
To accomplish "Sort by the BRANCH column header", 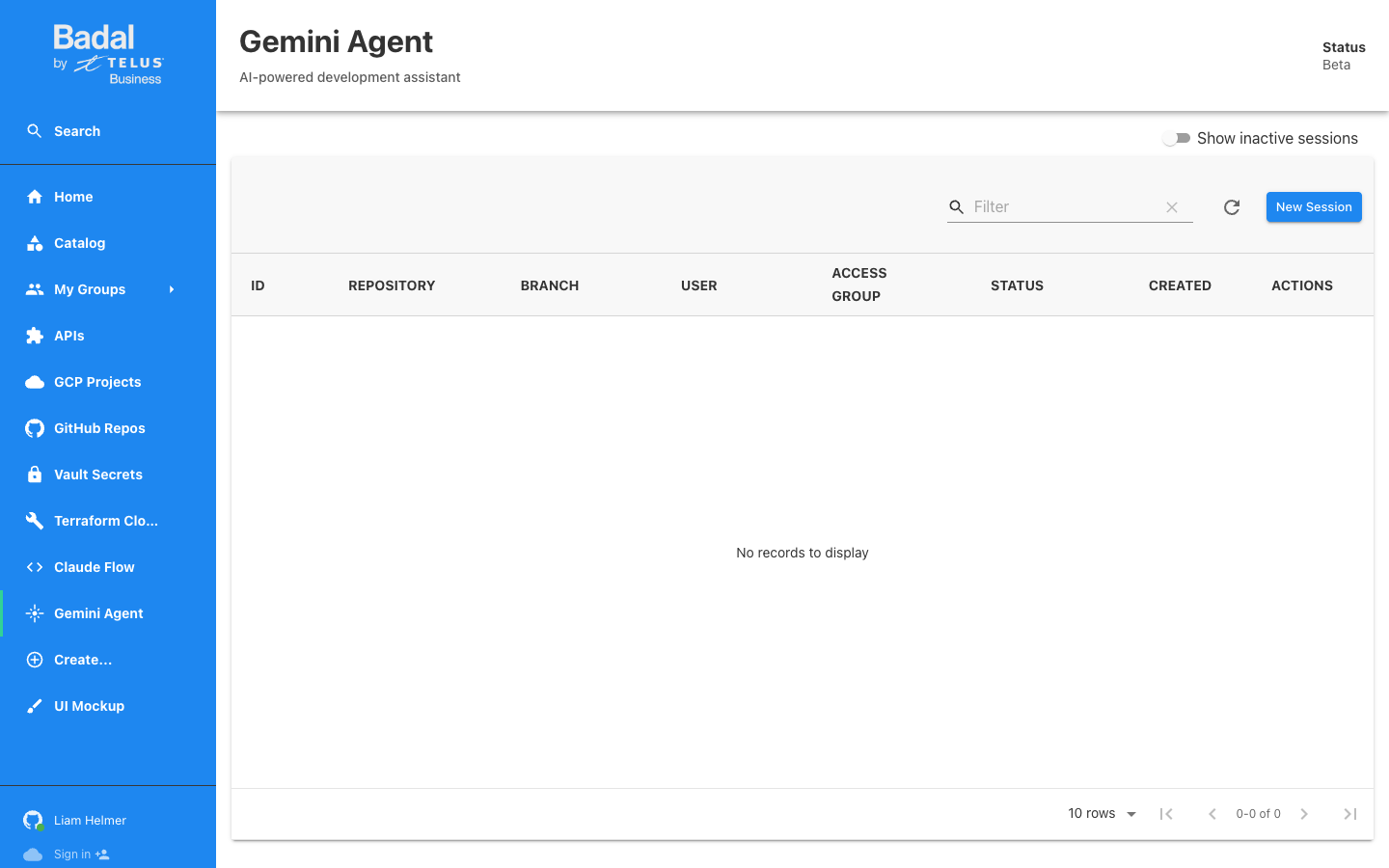I will (x=550, y=285).
